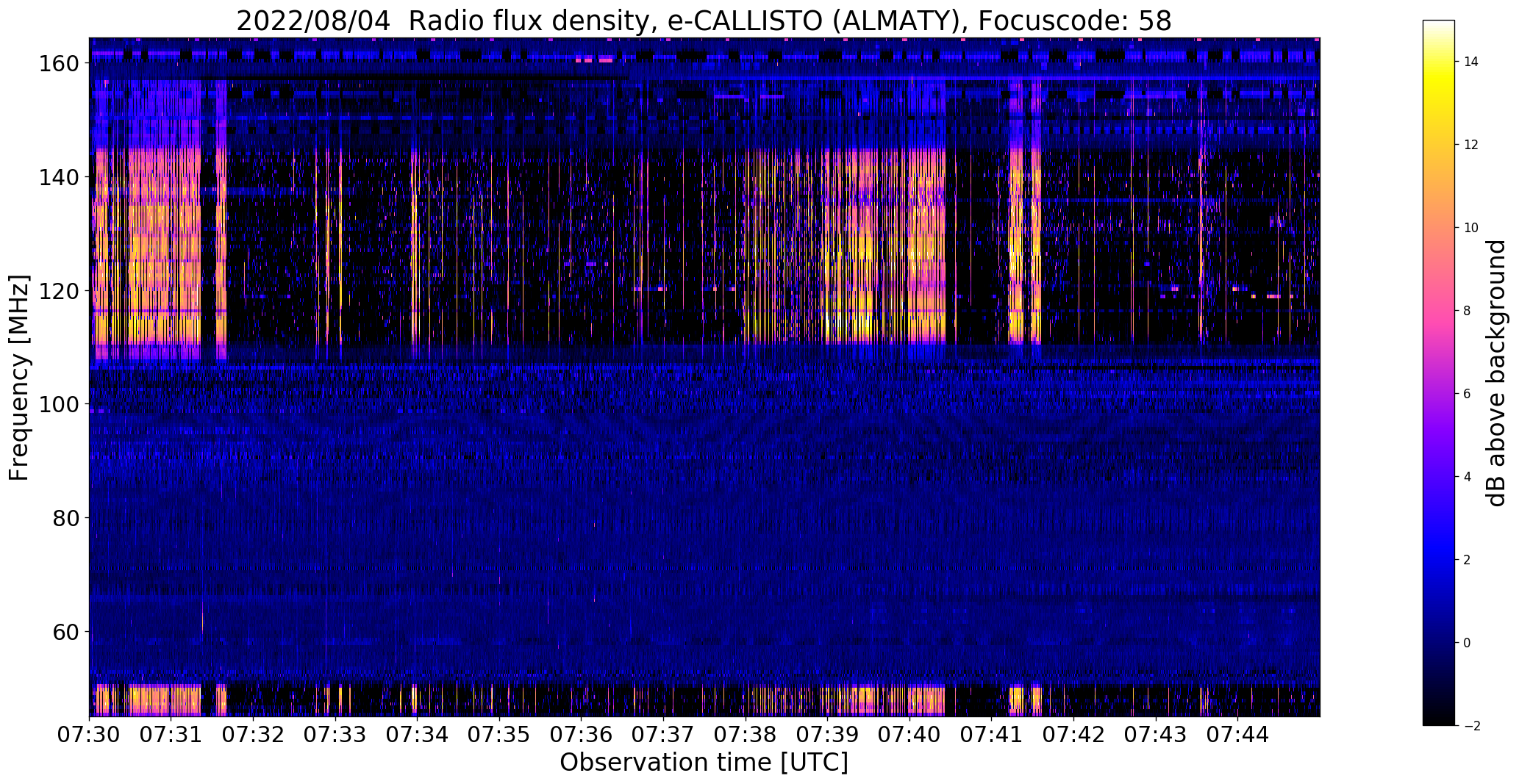Select the 07:41 time tick label
1519x784 pixels.
(992, 735)
